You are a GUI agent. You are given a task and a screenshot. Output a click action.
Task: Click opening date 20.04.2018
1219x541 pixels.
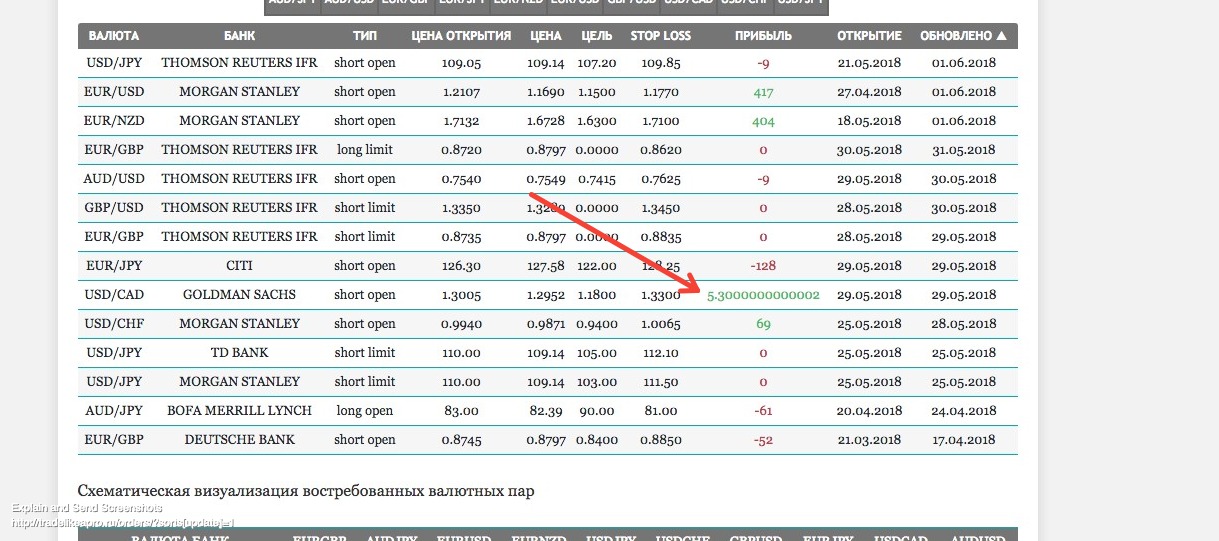pos(869,411)
